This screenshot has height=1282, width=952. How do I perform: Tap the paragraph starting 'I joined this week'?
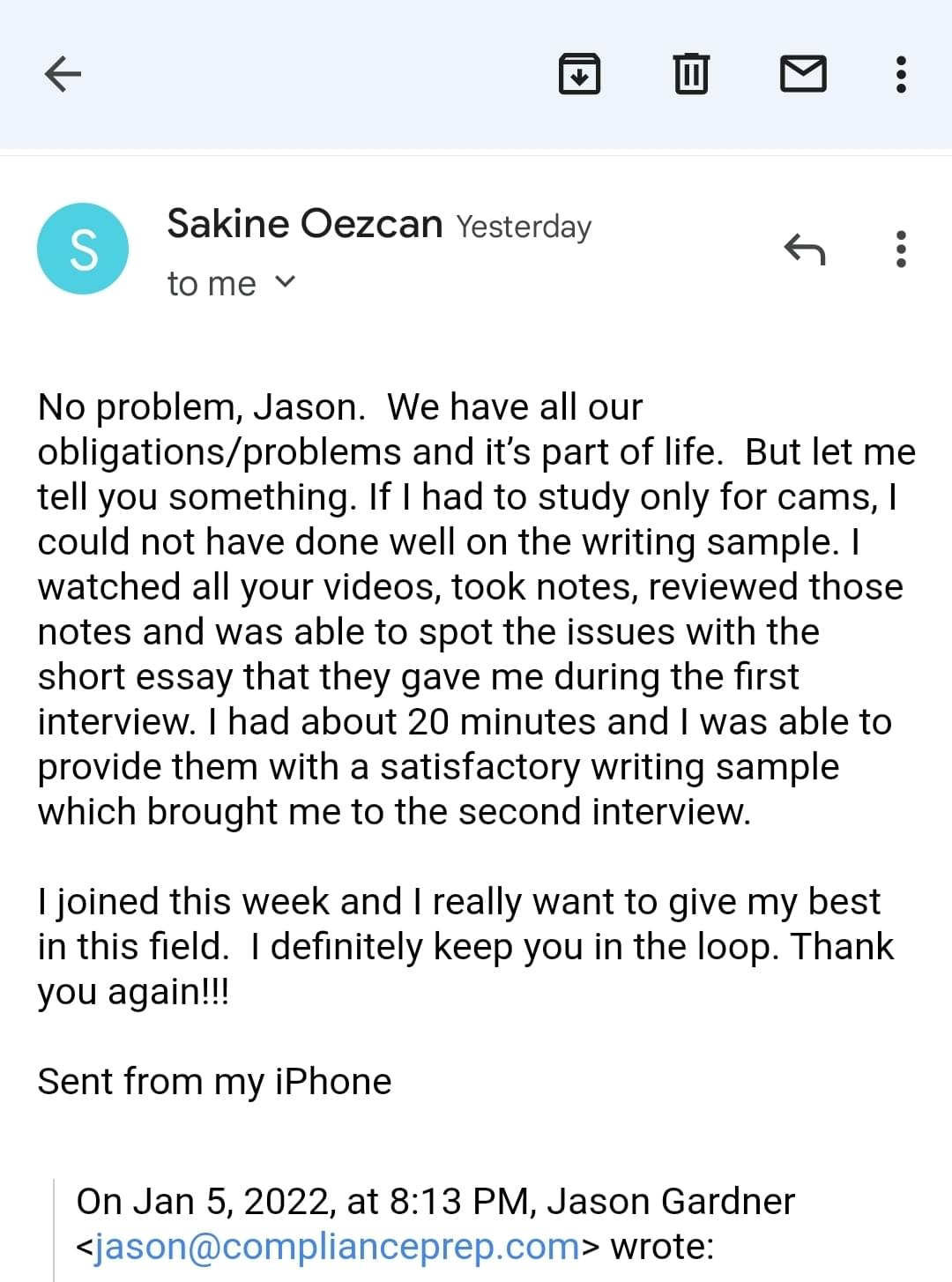[465, 946]
